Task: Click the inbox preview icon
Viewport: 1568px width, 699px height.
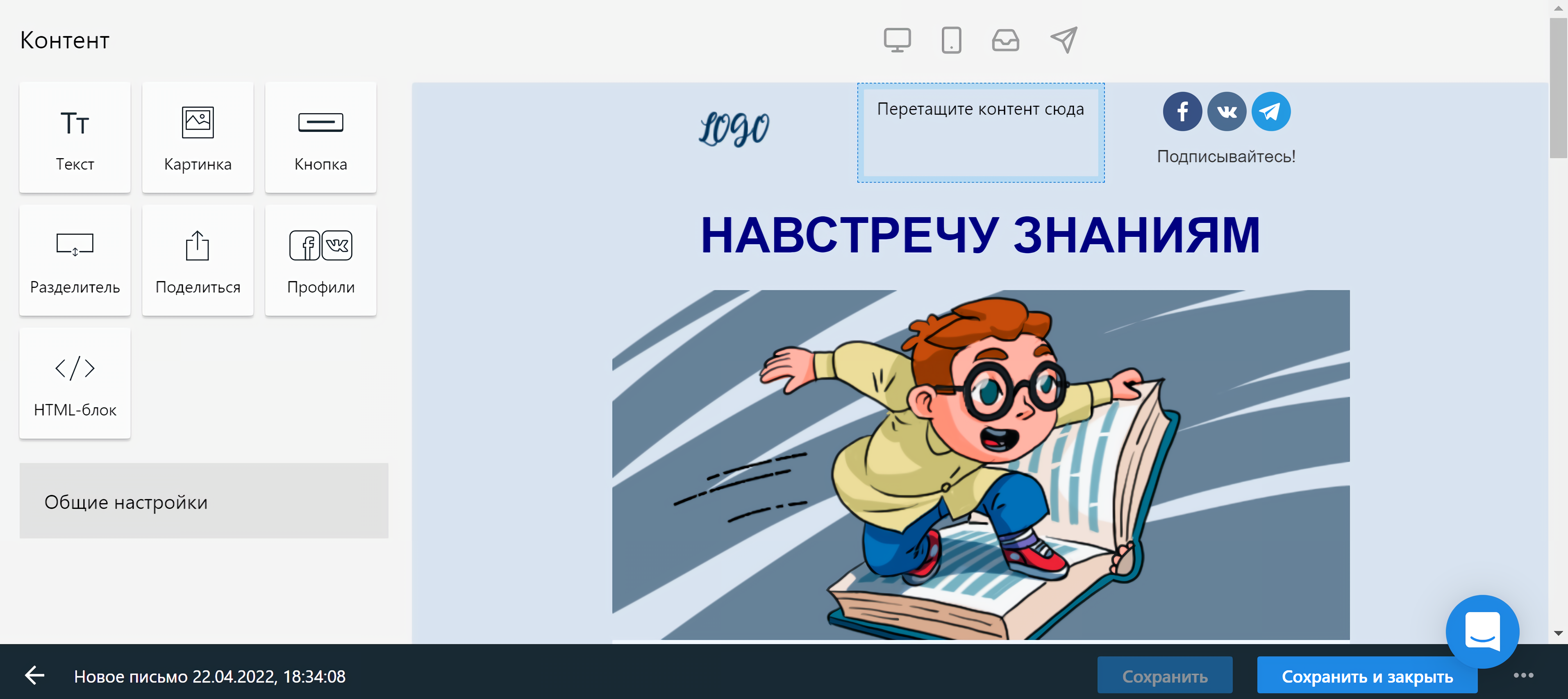Action: click(x=1005, y=41)
